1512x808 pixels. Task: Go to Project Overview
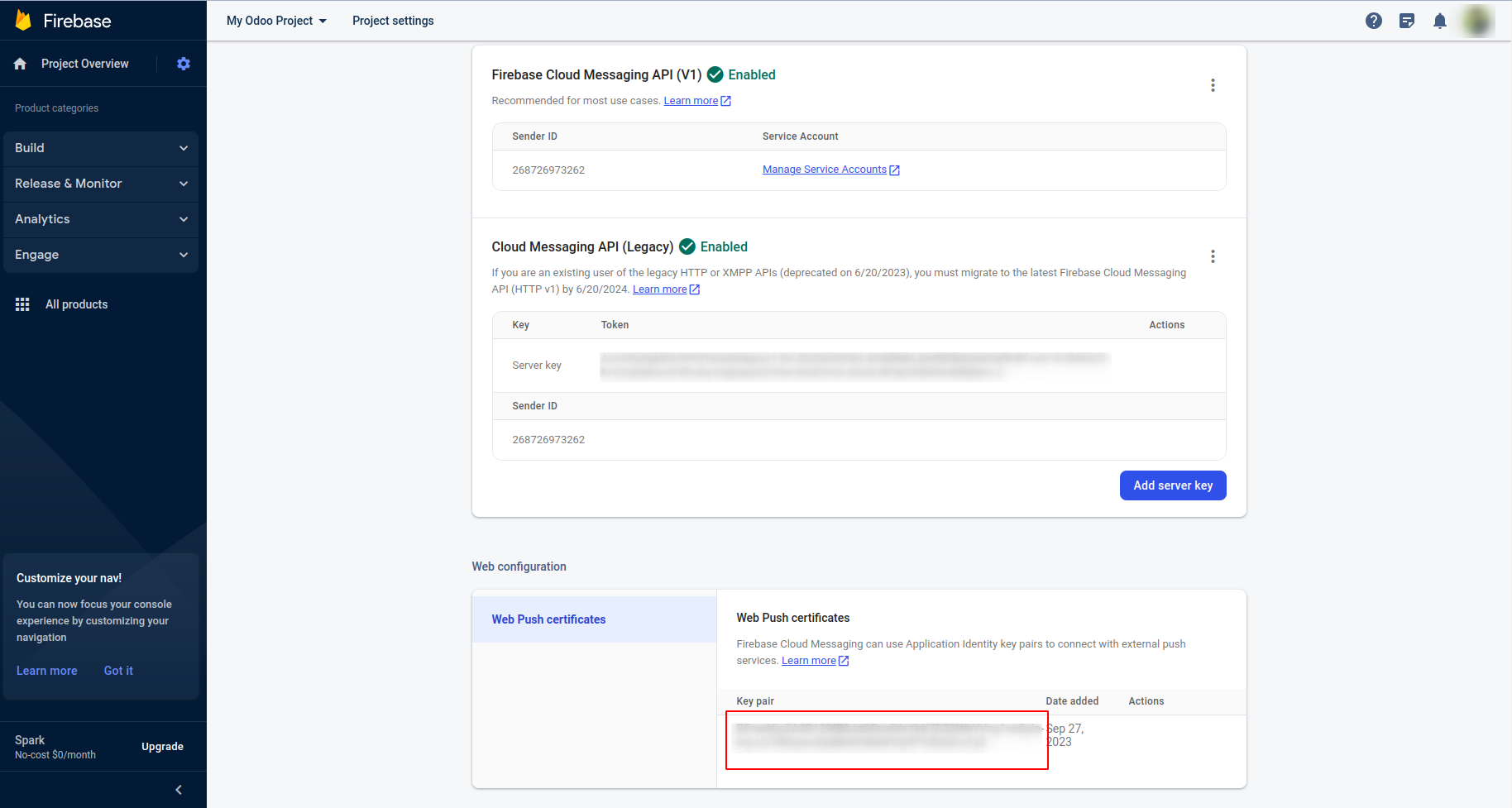click(x=84, y=64)
